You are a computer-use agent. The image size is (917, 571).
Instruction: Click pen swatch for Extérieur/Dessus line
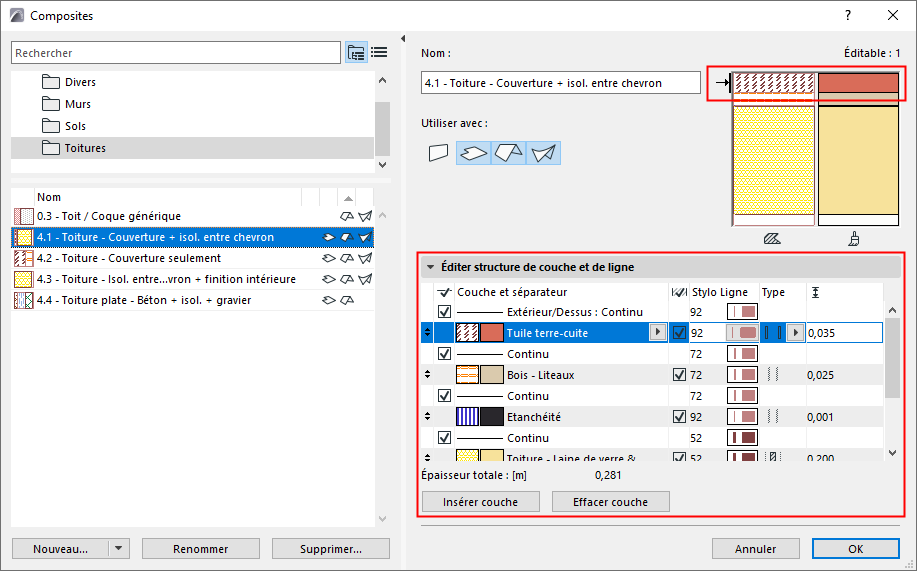click(x=742, y=312)
